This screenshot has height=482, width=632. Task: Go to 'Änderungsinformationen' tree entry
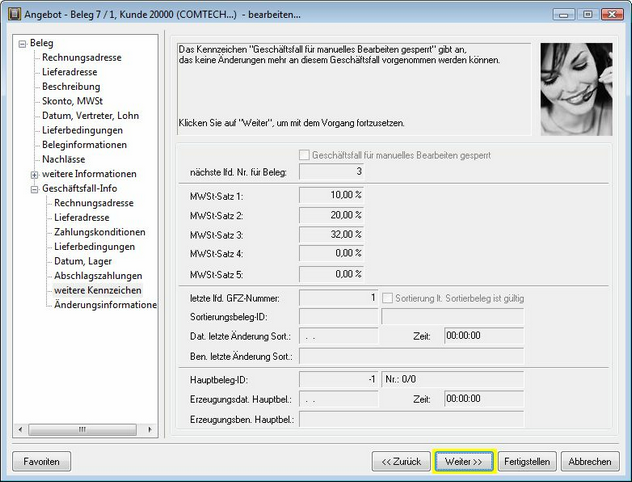(105, 304)
